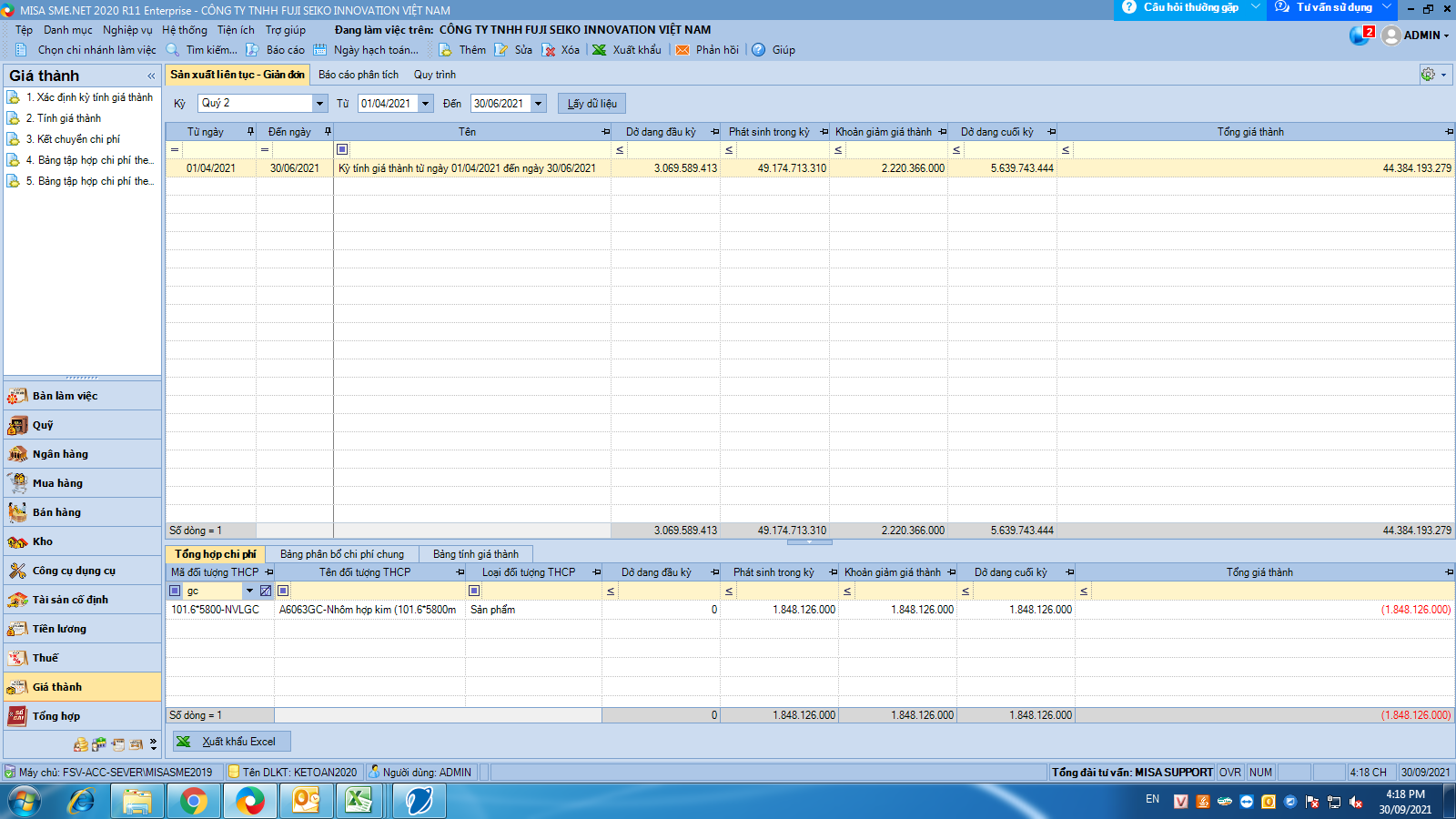The image size is (1456, 819).
Task: Open the Tiền lương module in the sidebar
Action: click(x=82, y=629)
